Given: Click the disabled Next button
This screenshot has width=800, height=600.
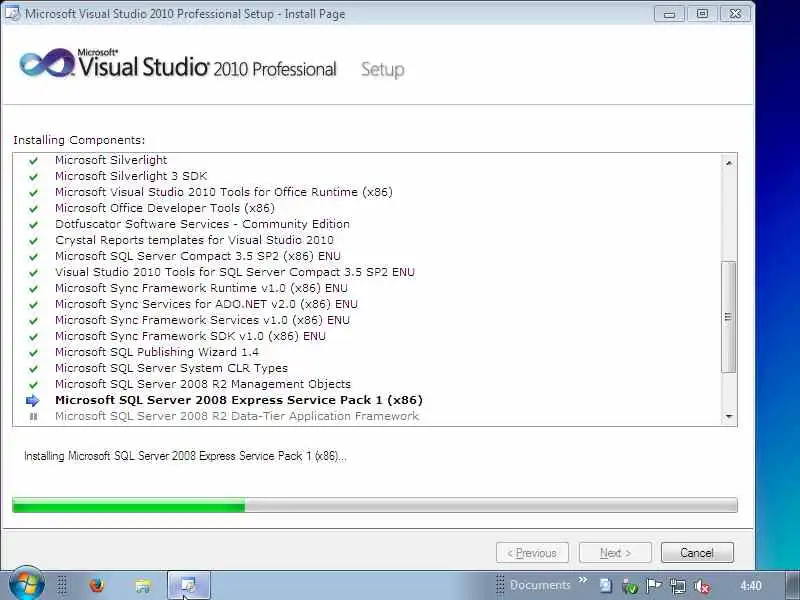Looking at the screenshot, I should click(x=615, y=553).
